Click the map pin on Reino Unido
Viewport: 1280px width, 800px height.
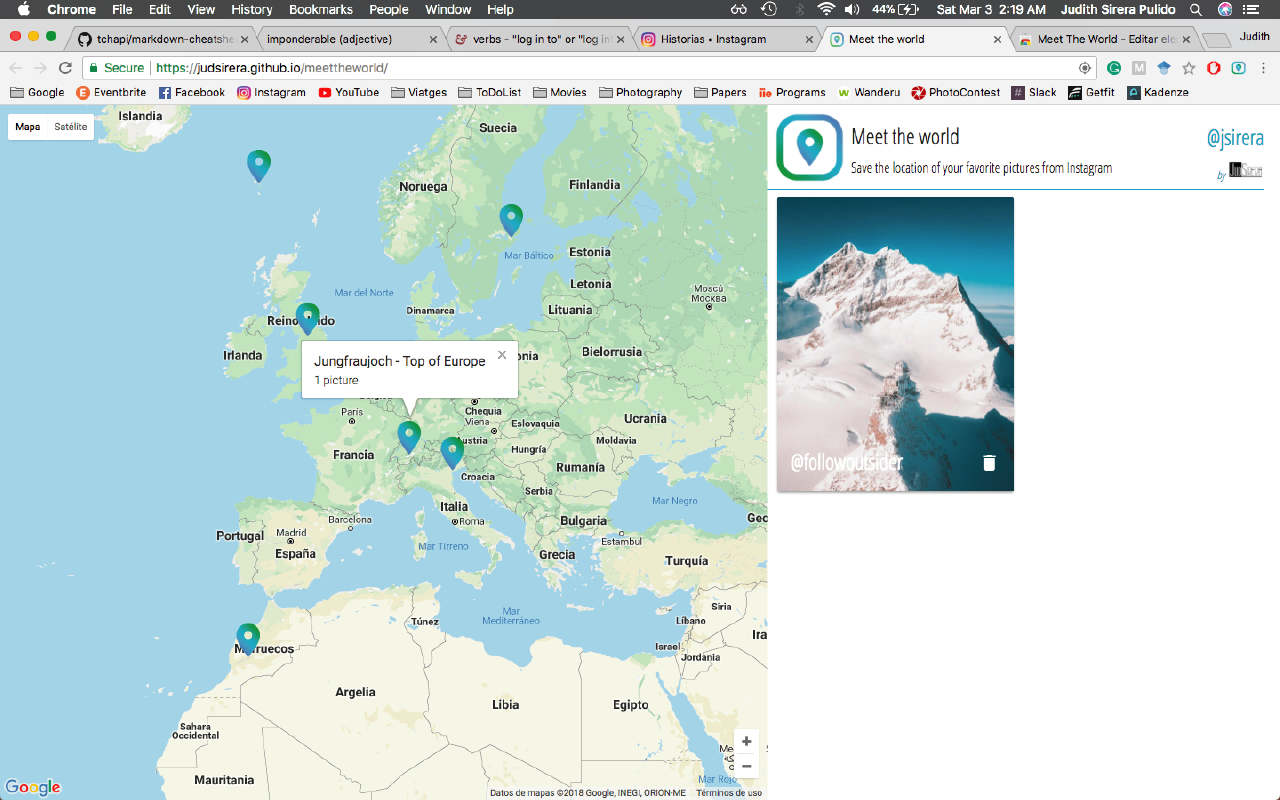coord(307,318)
